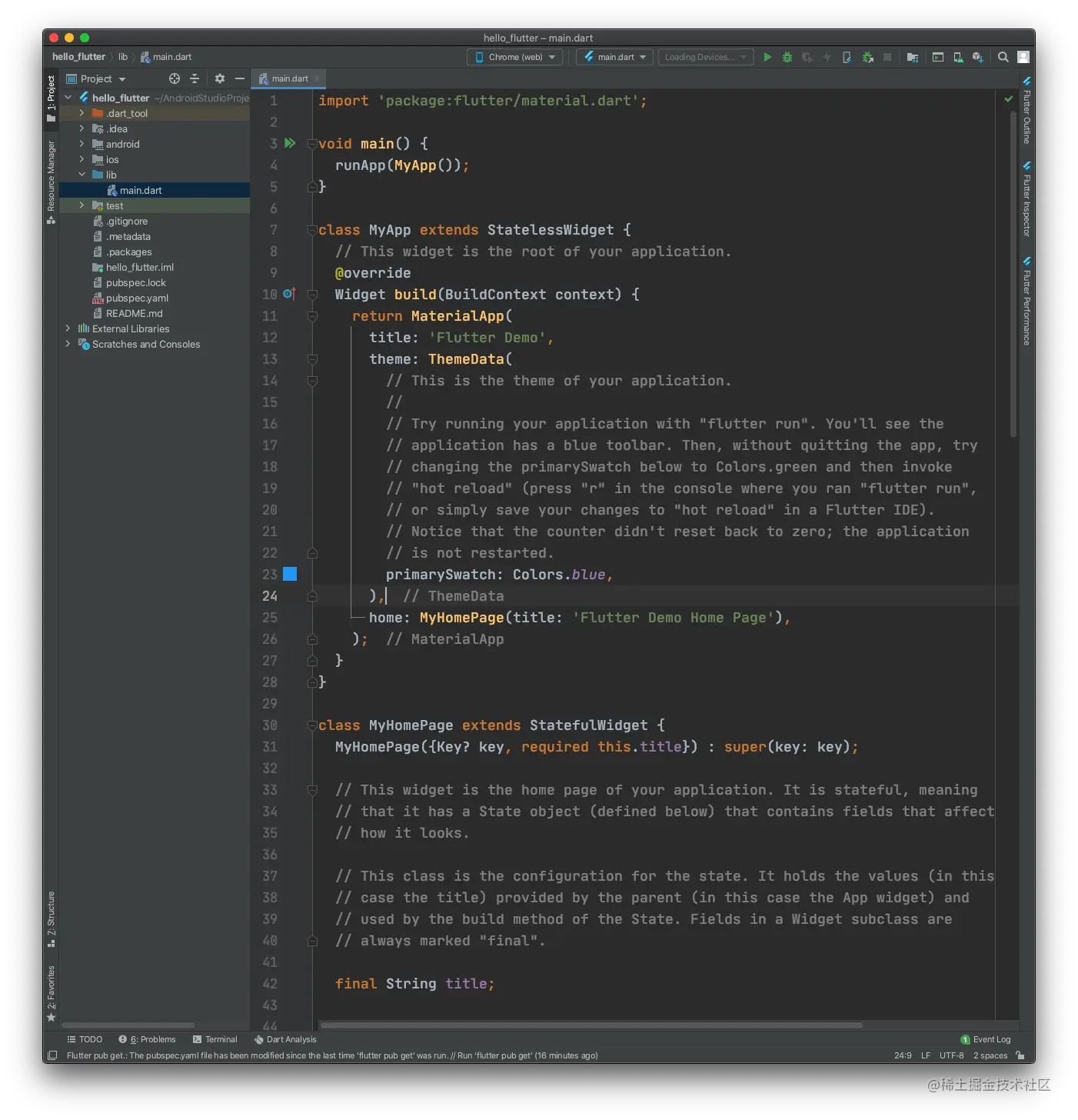Click the Stop square in the toolbar
Viewport: 1078px width, 1120px height.
887,57
